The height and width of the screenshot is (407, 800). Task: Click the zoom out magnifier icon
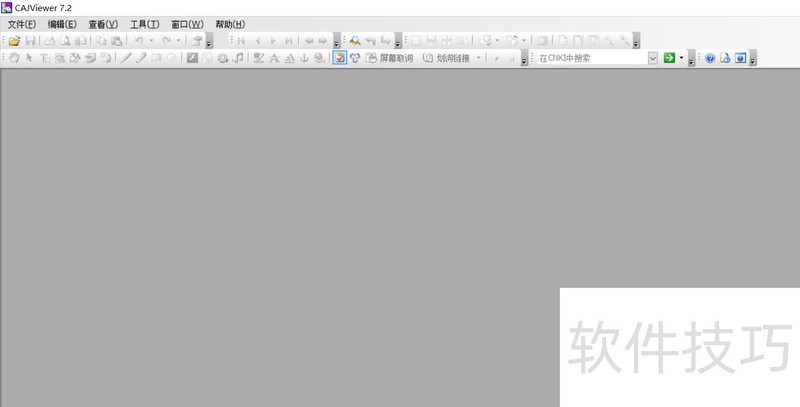(x=609, y=41)
